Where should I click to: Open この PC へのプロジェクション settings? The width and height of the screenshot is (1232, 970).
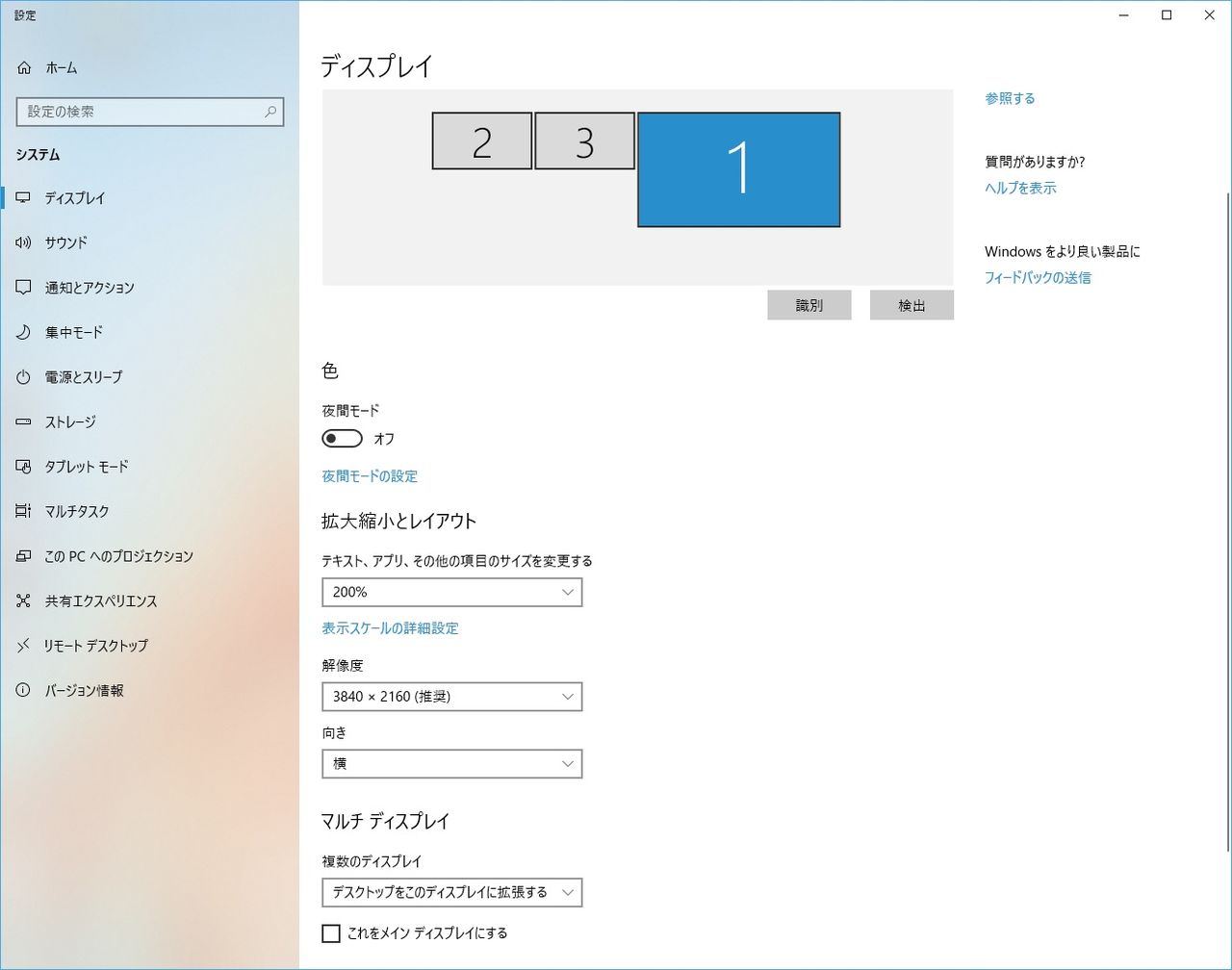coord(150,556)
